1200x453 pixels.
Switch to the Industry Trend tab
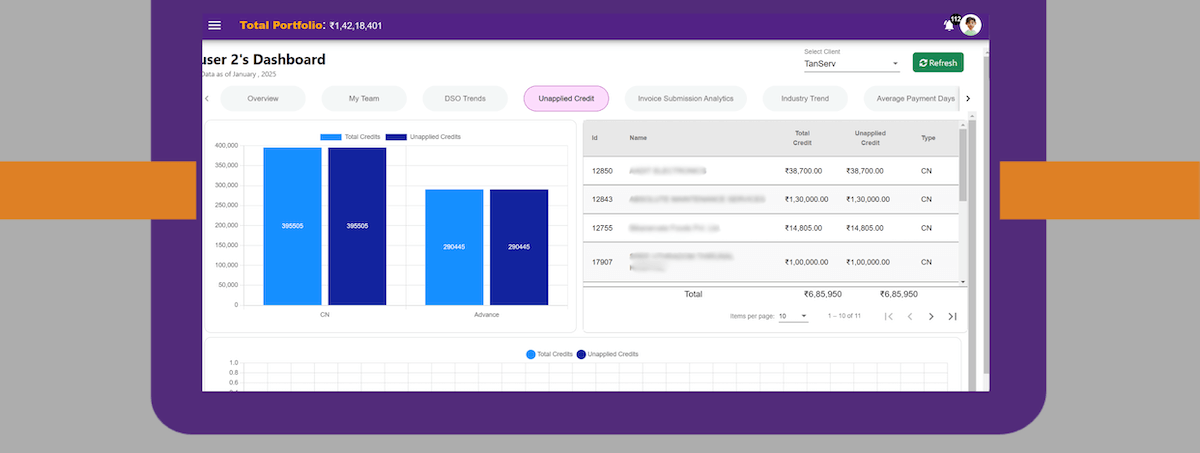pyautogui.click(x=805, y=98)
